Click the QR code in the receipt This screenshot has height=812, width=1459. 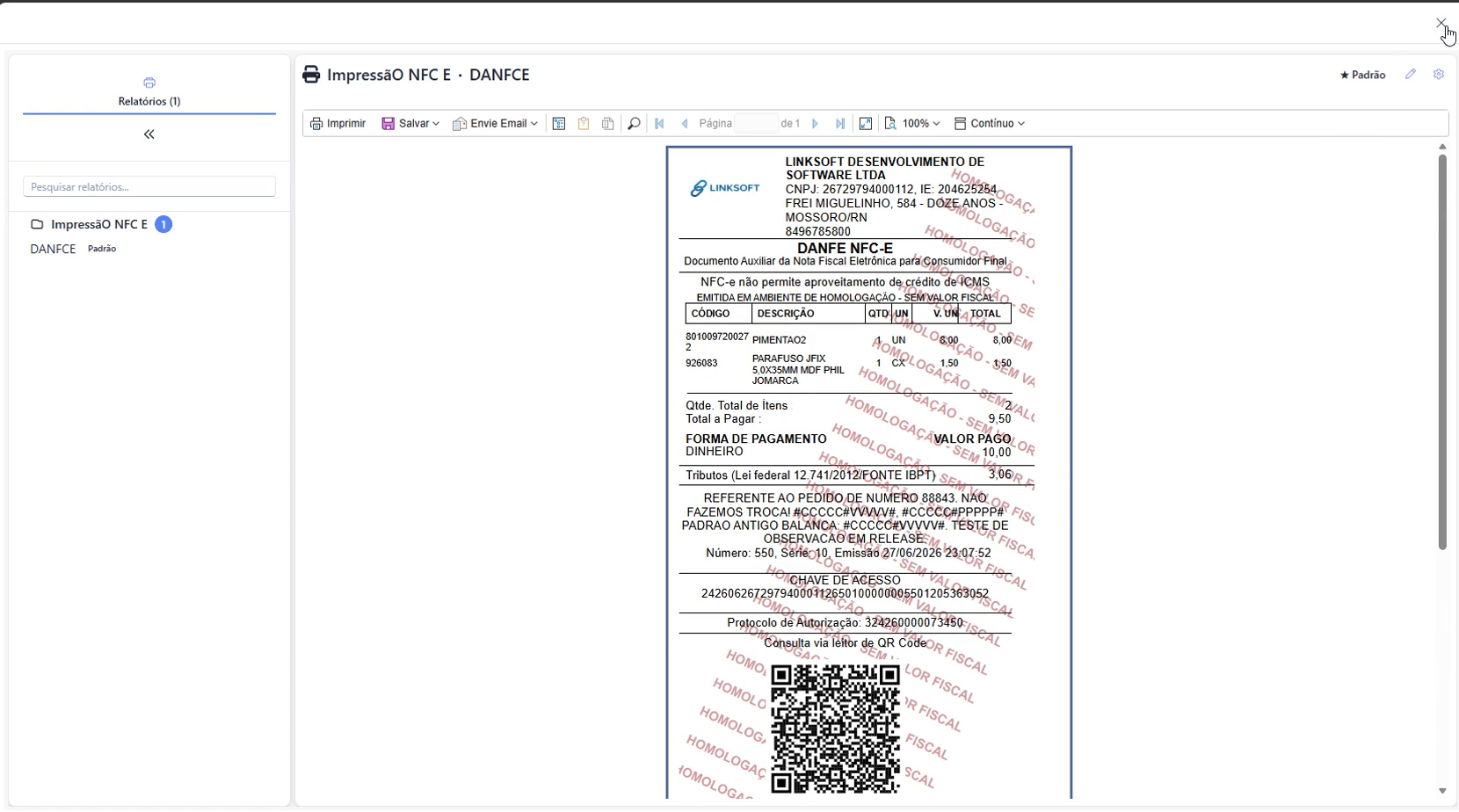point(836,729)
